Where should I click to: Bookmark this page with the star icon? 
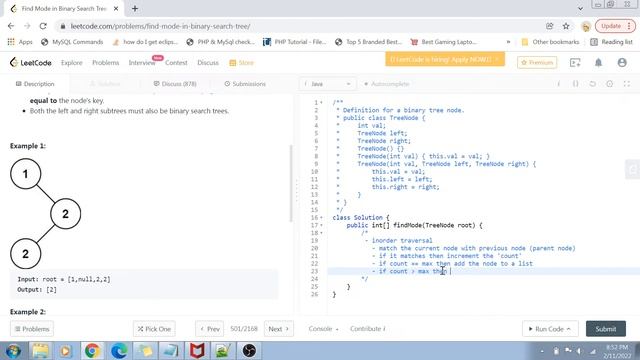(566, 26)
